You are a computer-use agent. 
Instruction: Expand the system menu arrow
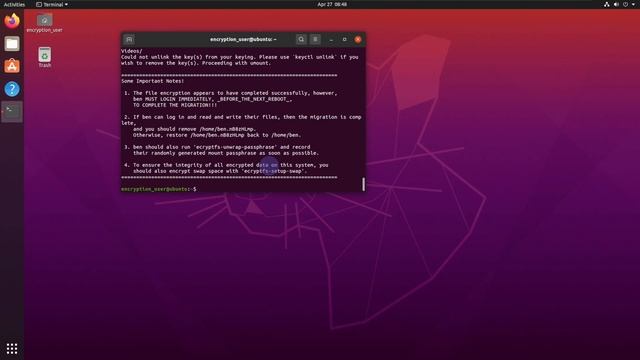coord(633,4)
